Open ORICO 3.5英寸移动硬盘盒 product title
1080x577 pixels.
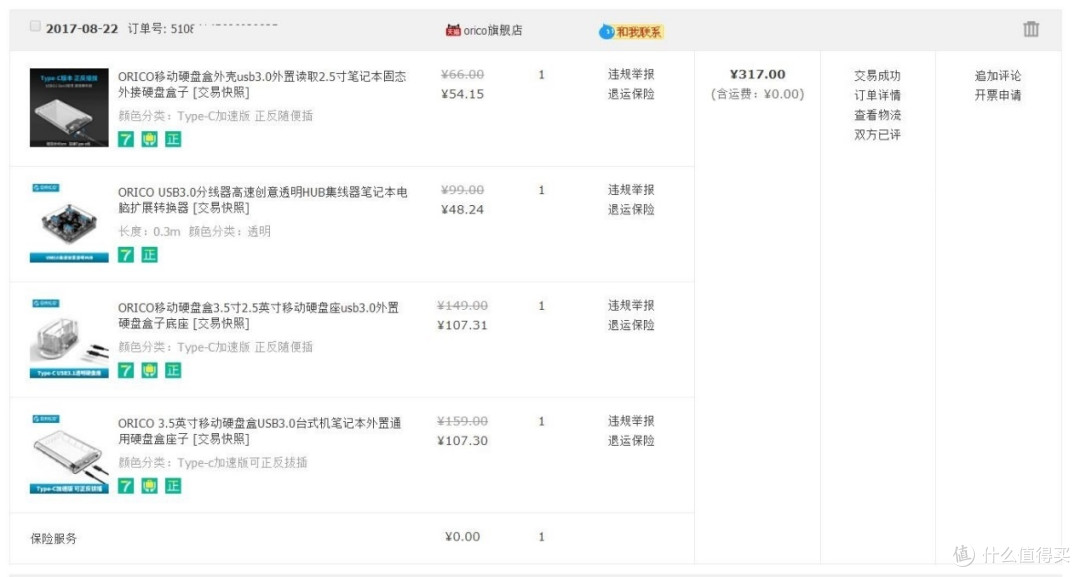pos(260,431)
